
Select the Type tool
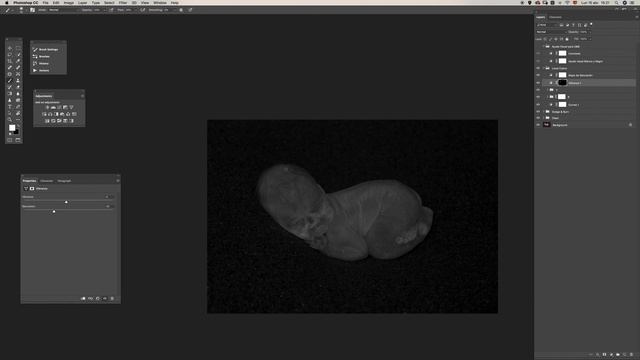pyautogui.click(x=10, y=107)
